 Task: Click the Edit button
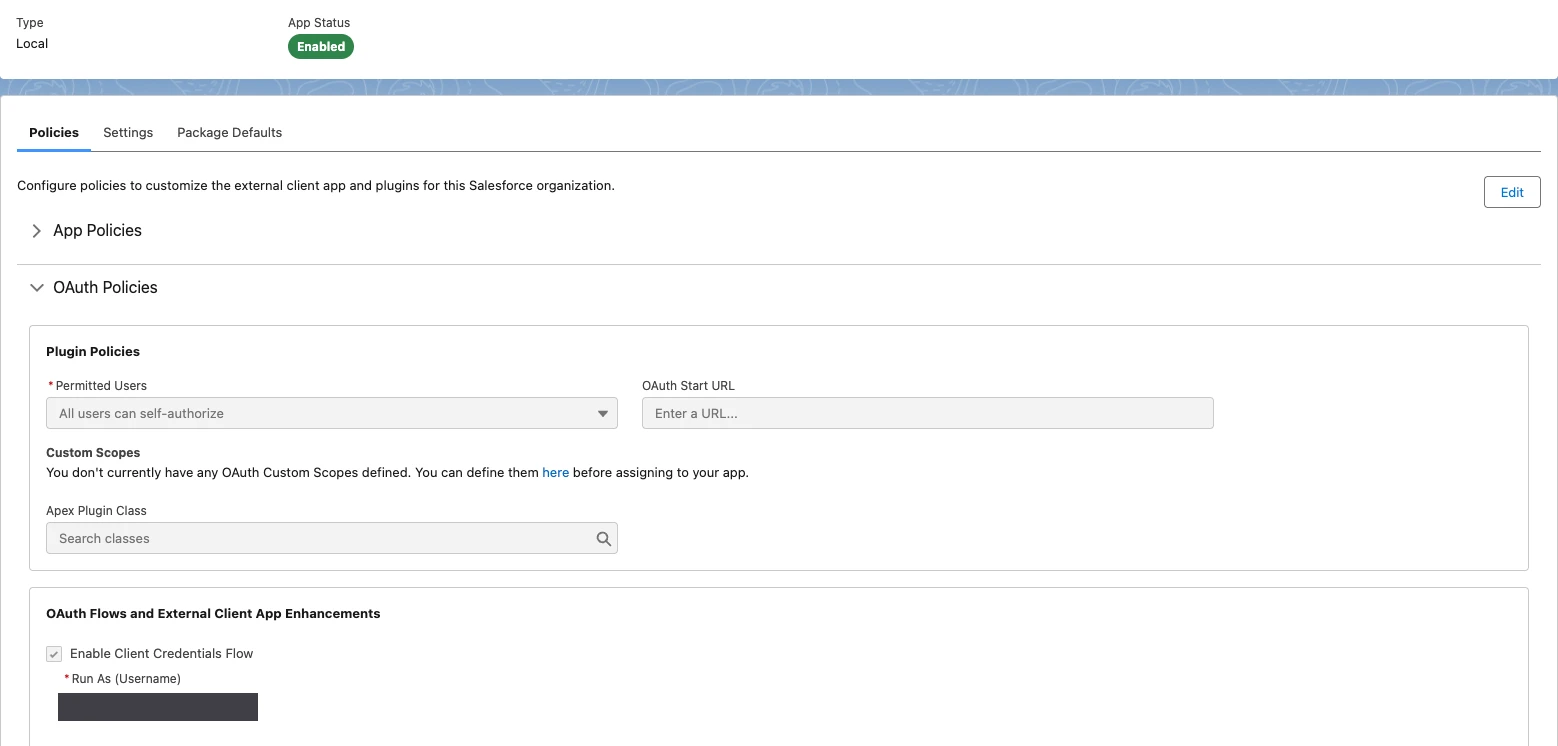pos(1512,192)
